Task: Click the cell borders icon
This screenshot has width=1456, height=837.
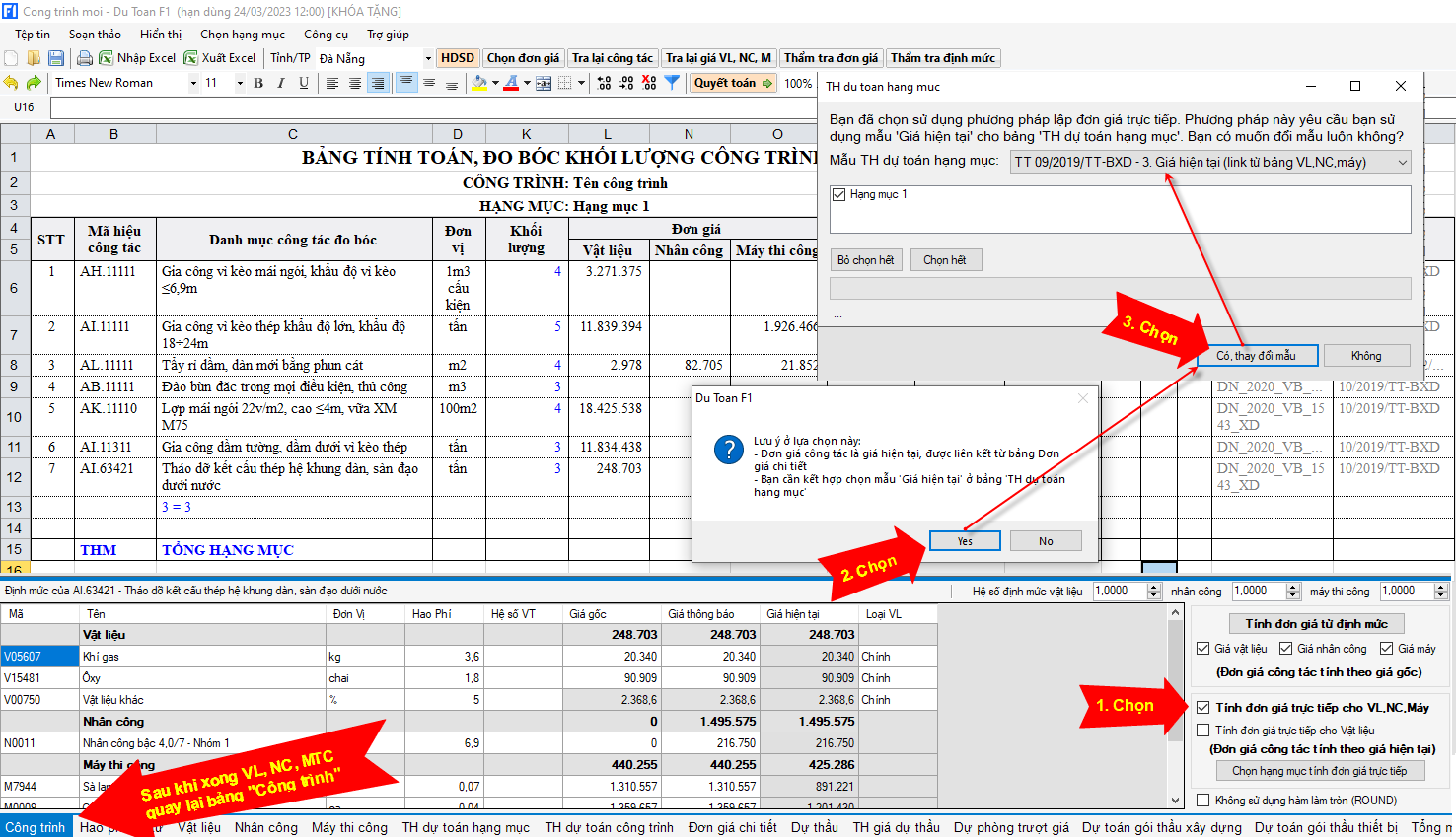Action: point(565,83)
